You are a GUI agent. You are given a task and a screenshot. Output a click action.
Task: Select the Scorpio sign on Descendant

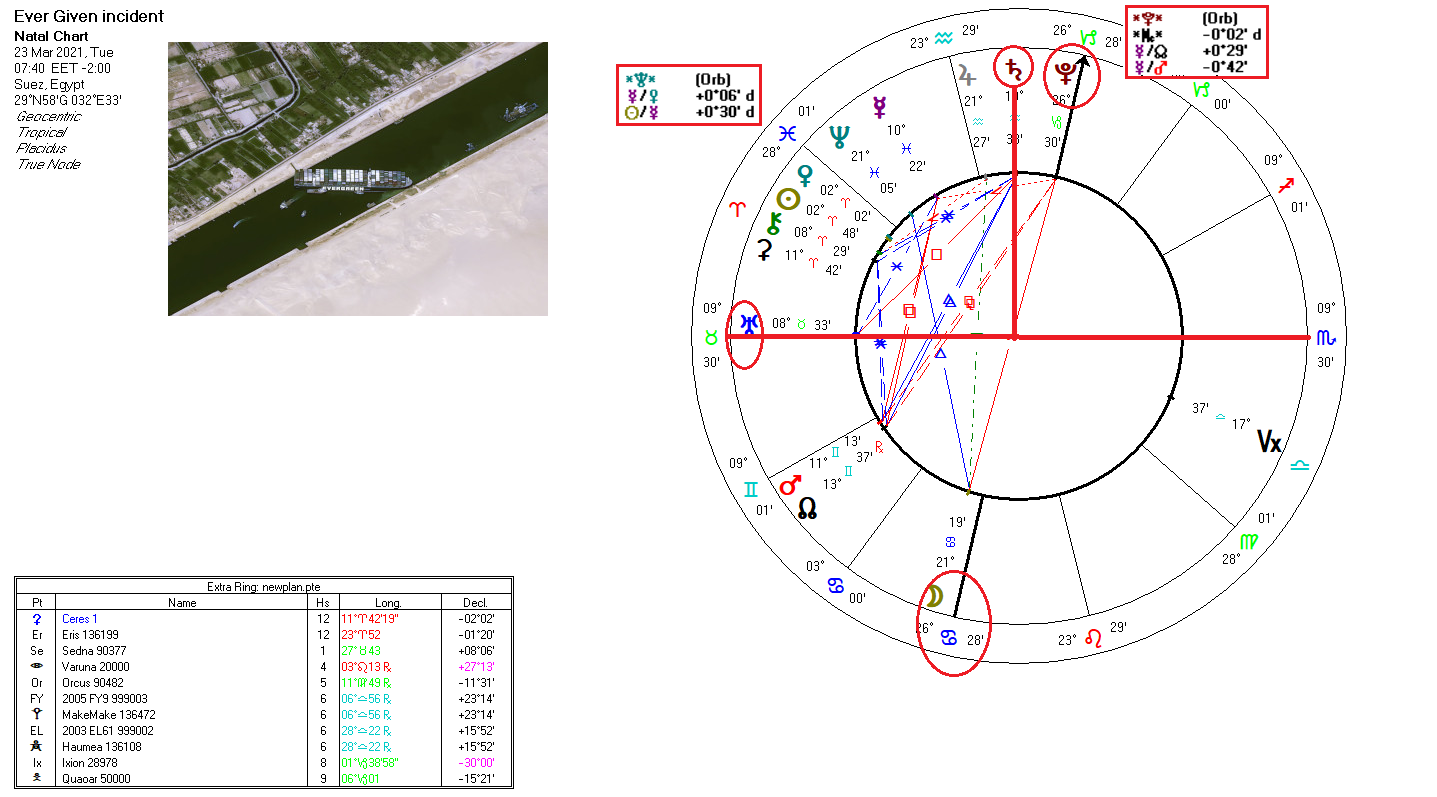(1325, 337)
